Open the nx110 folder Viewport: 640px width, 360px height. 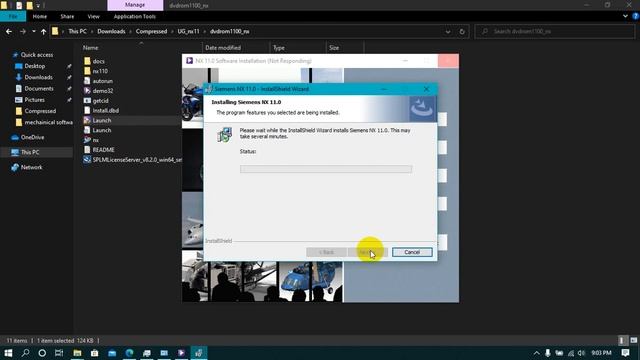[x=100, y=71]
